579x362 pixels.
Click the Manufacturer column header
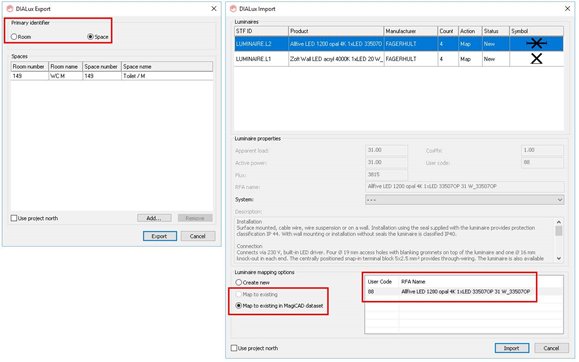(411, 31)
